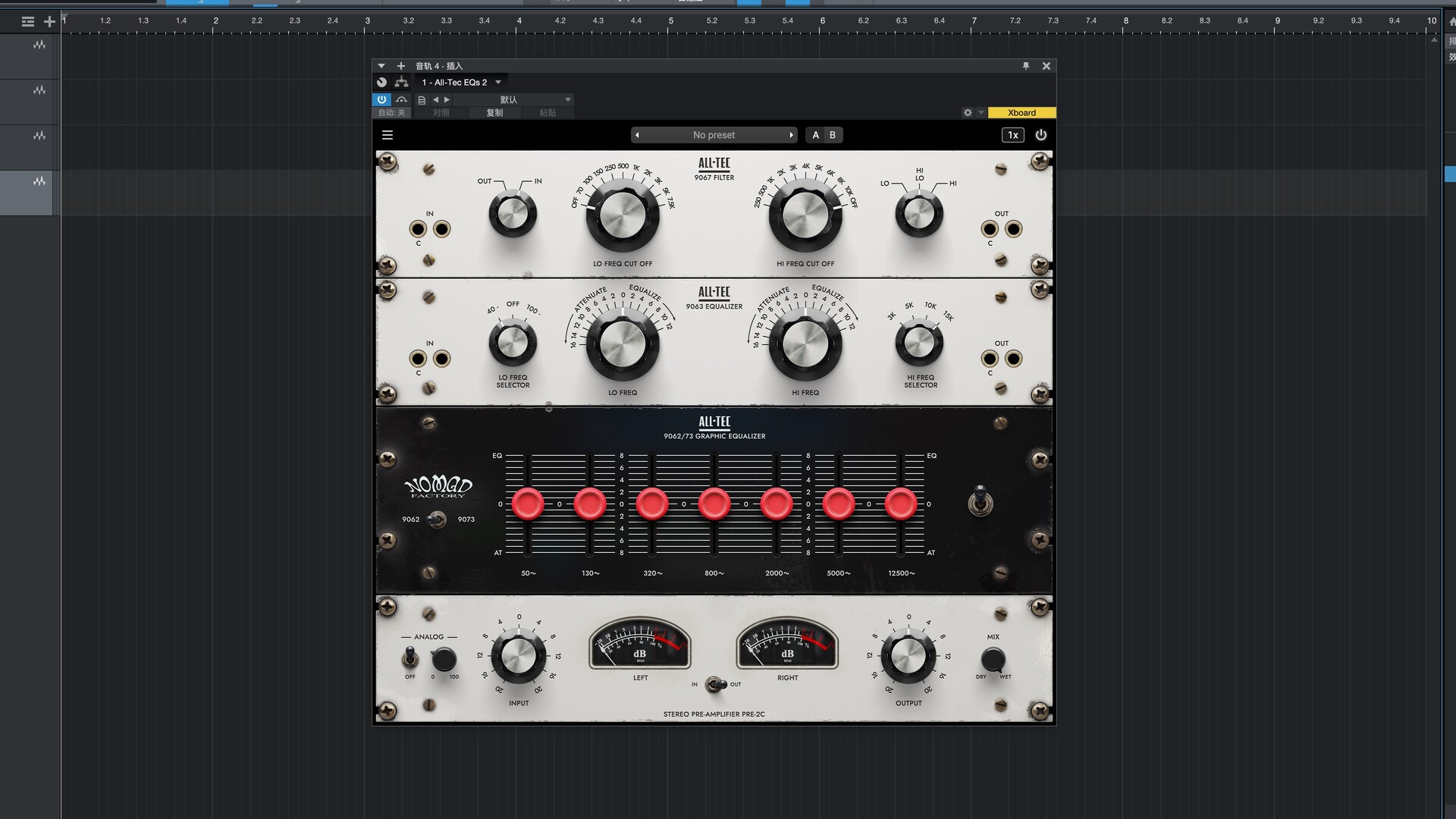
Task: Click timeline ruler at bar 8
Action: [x=1125, y=21]
